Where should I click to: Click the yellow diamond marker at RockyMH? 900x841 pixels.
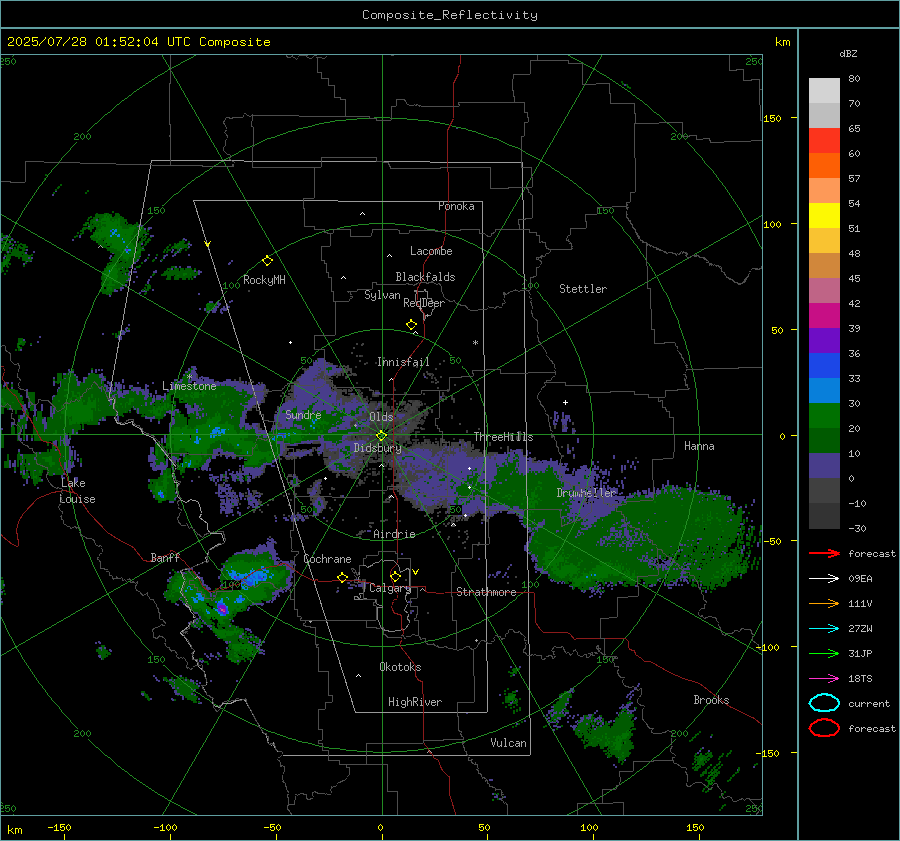pos(267,261)
